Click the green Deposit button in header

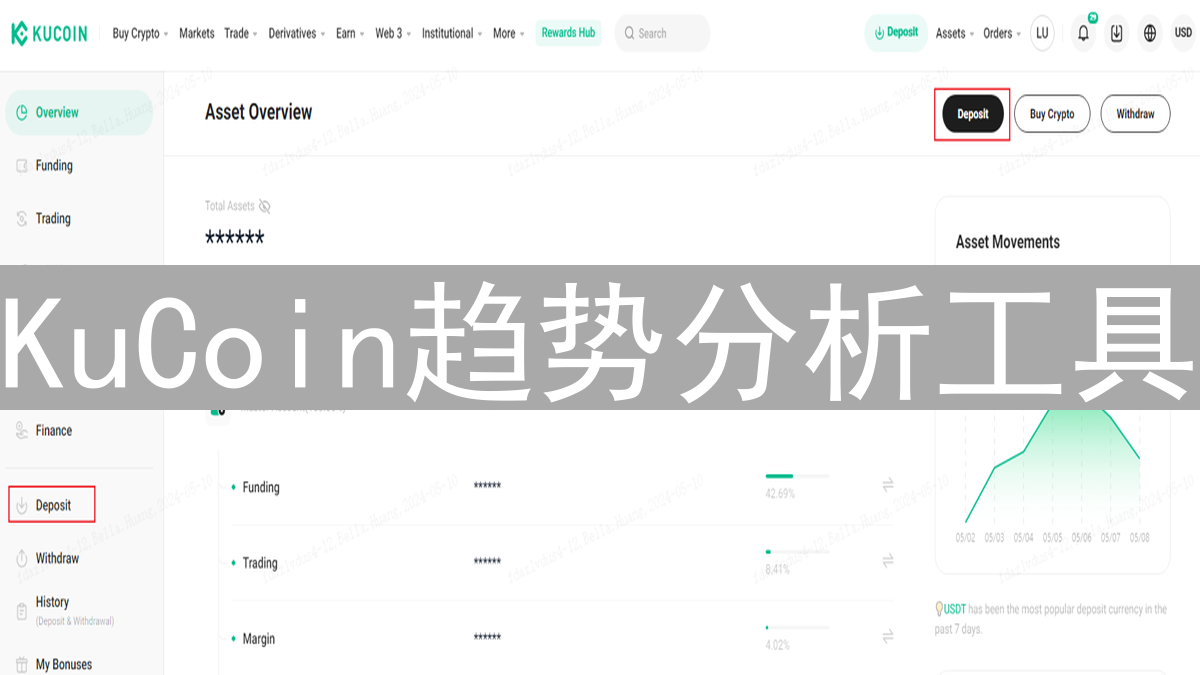pos(896,33)
